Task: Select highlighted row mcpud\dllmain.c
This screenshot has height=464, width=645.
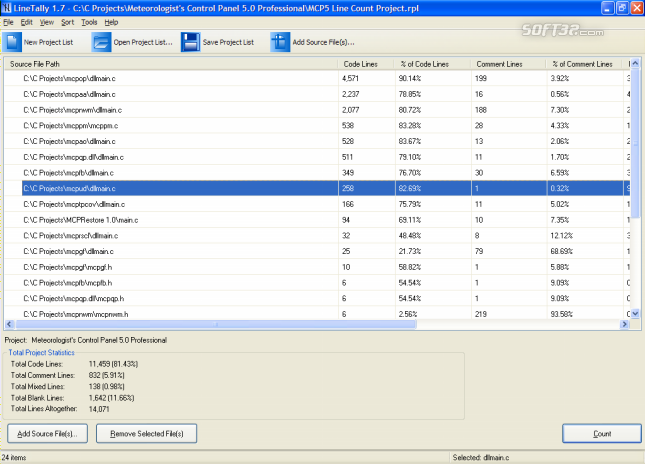Action: pyautogui.click(x=317, y=188)
